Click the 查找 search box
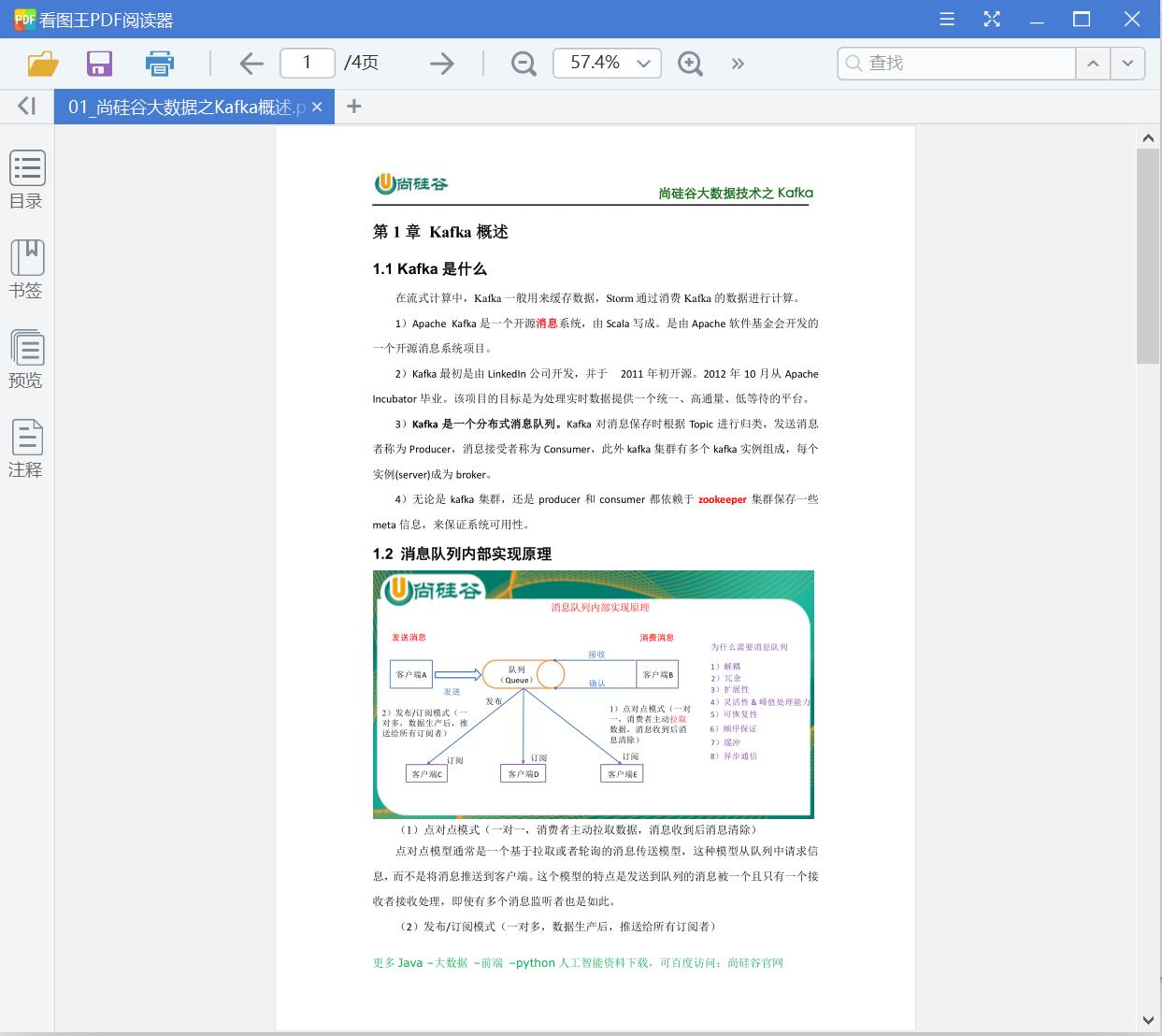Viewport: 1162px width, 1036px height. [x=956, y=63]
